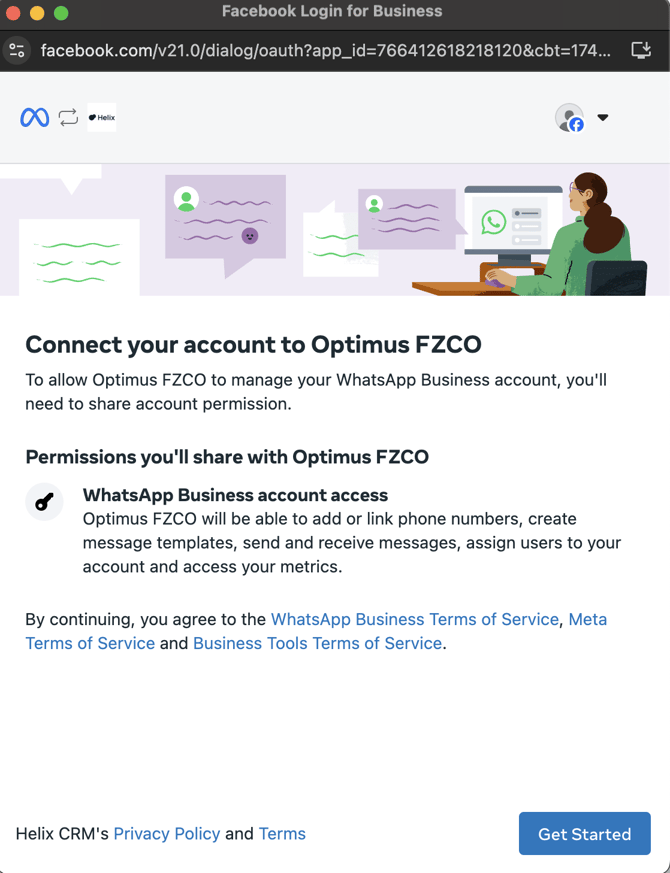Click the Meta logo icon
This screenshot has height=873, width=670.
click(35, 118)
